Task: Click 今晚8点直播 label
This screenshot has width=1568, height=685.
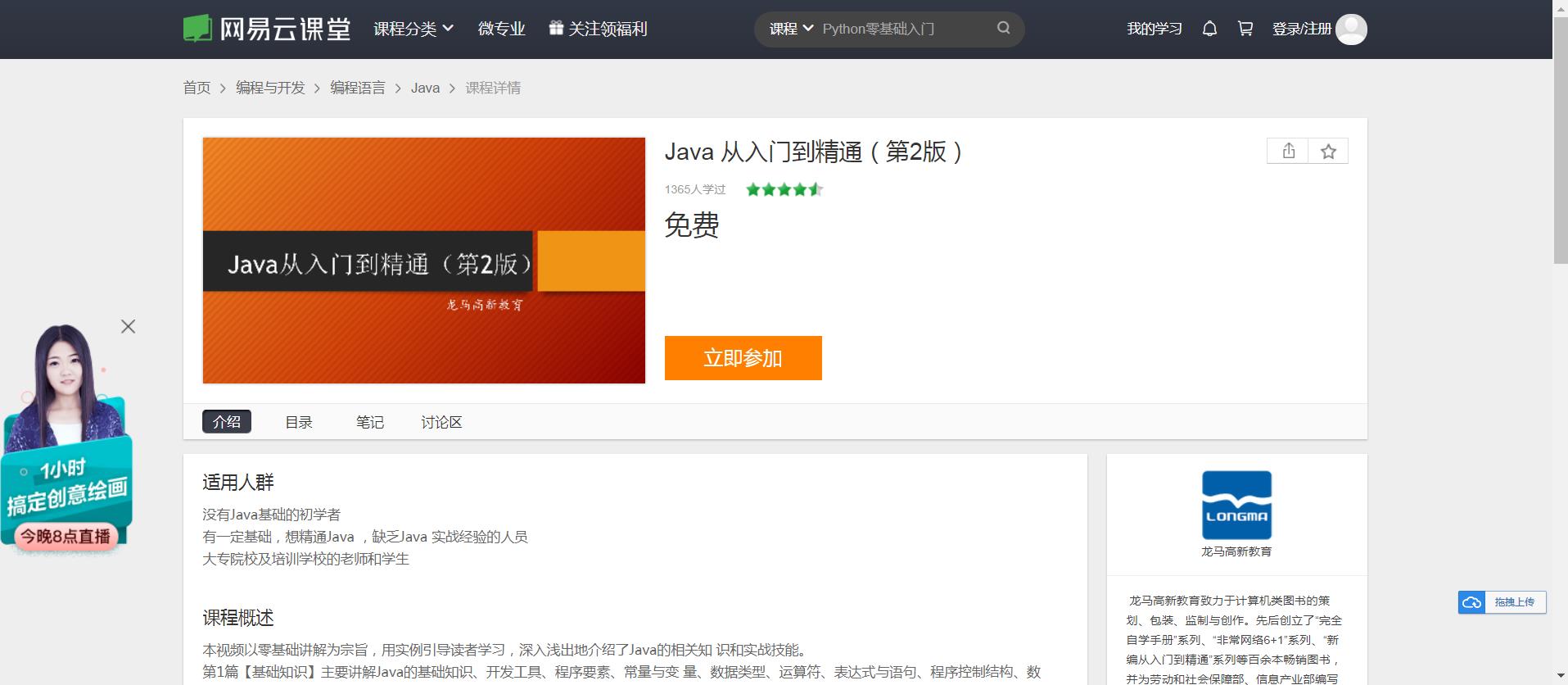Action: (66, 537)
